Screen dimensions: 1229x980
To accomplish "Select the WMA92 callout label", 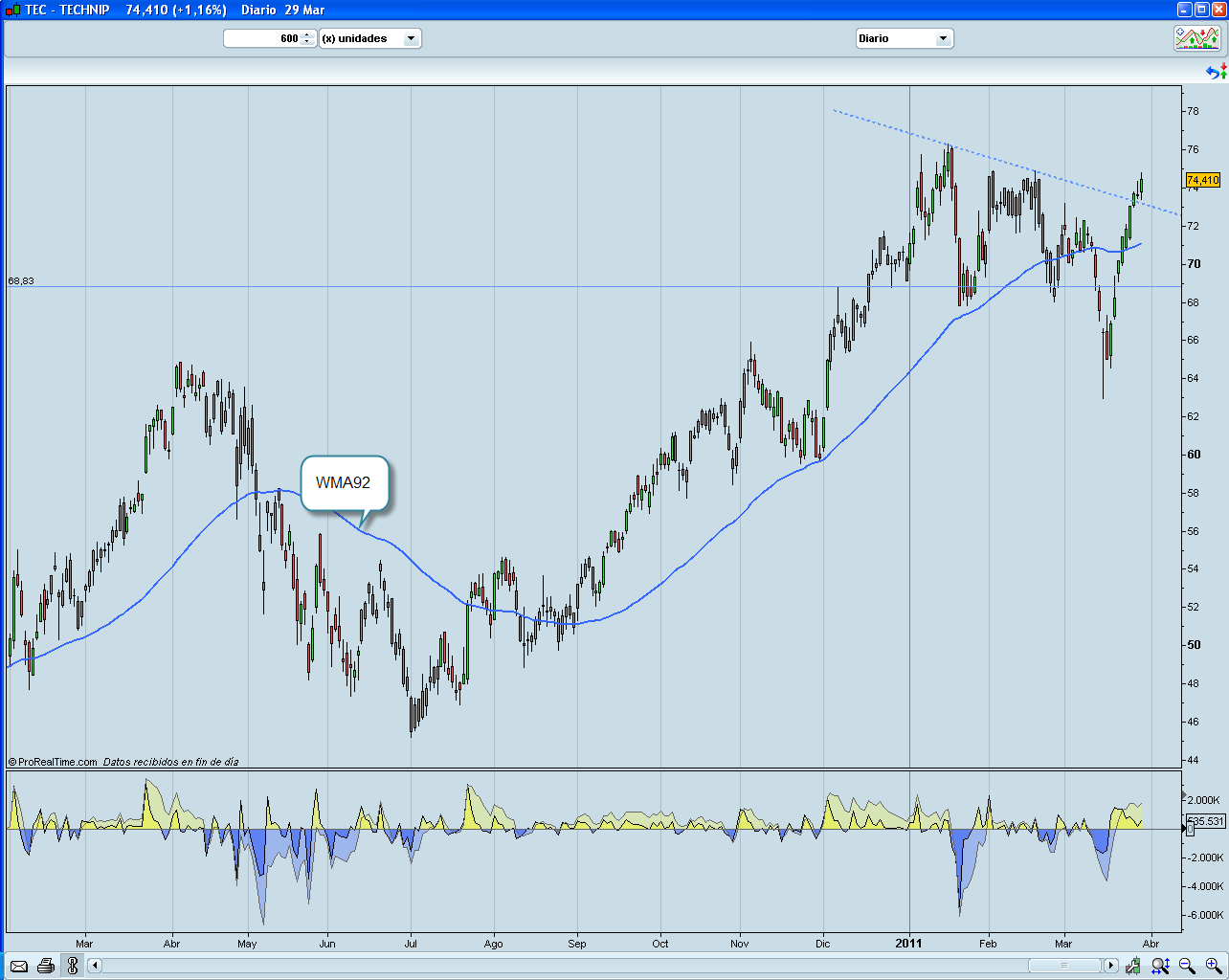I will click(344, 482).
